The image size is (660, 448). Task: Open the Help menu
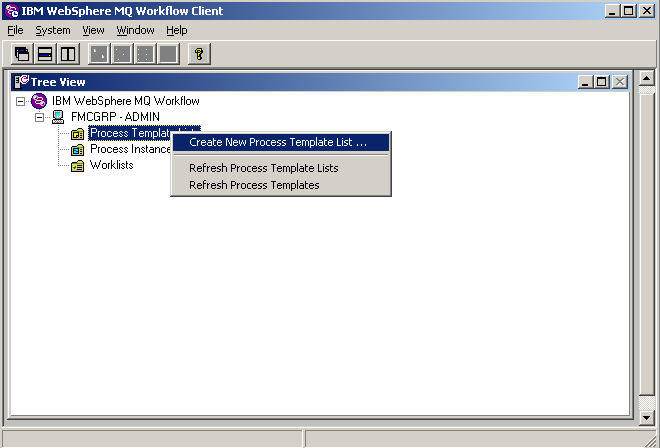point(177,30)
